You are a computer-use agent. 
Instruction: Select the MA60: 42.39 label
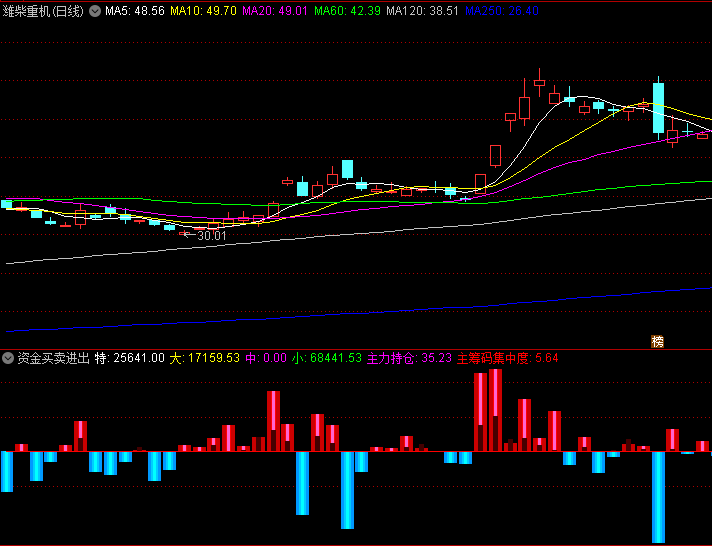pos(347,11)
